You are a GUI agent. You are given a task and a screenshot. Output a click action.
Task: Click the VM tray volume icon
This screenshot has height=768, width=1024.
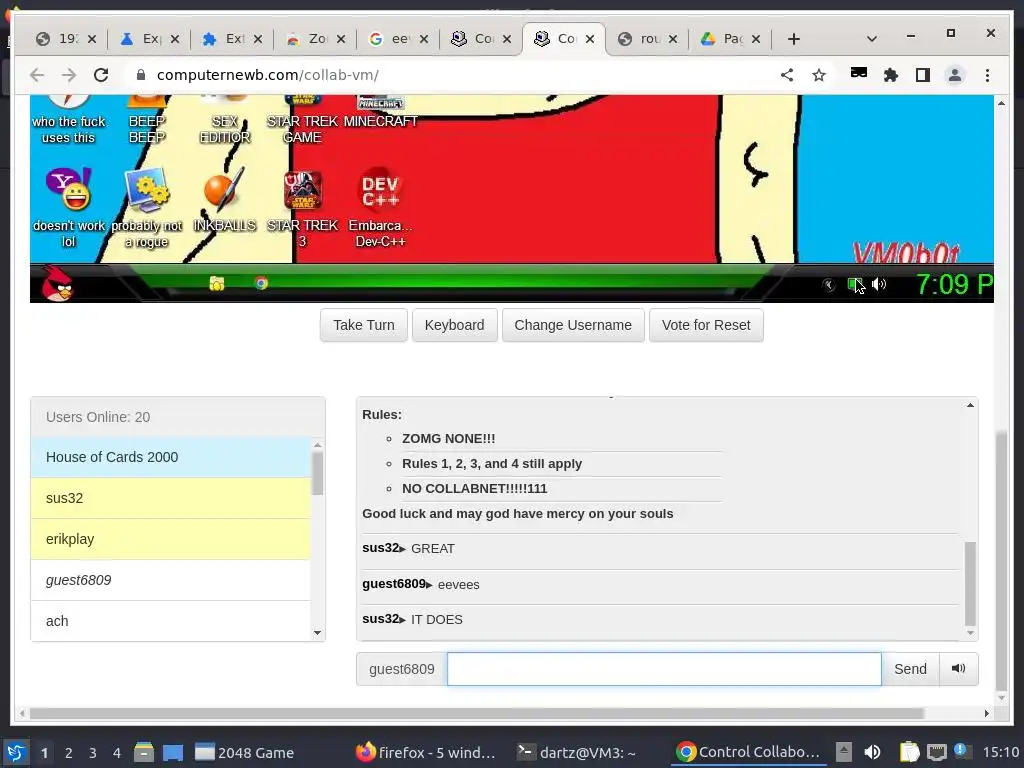[879, 284]
